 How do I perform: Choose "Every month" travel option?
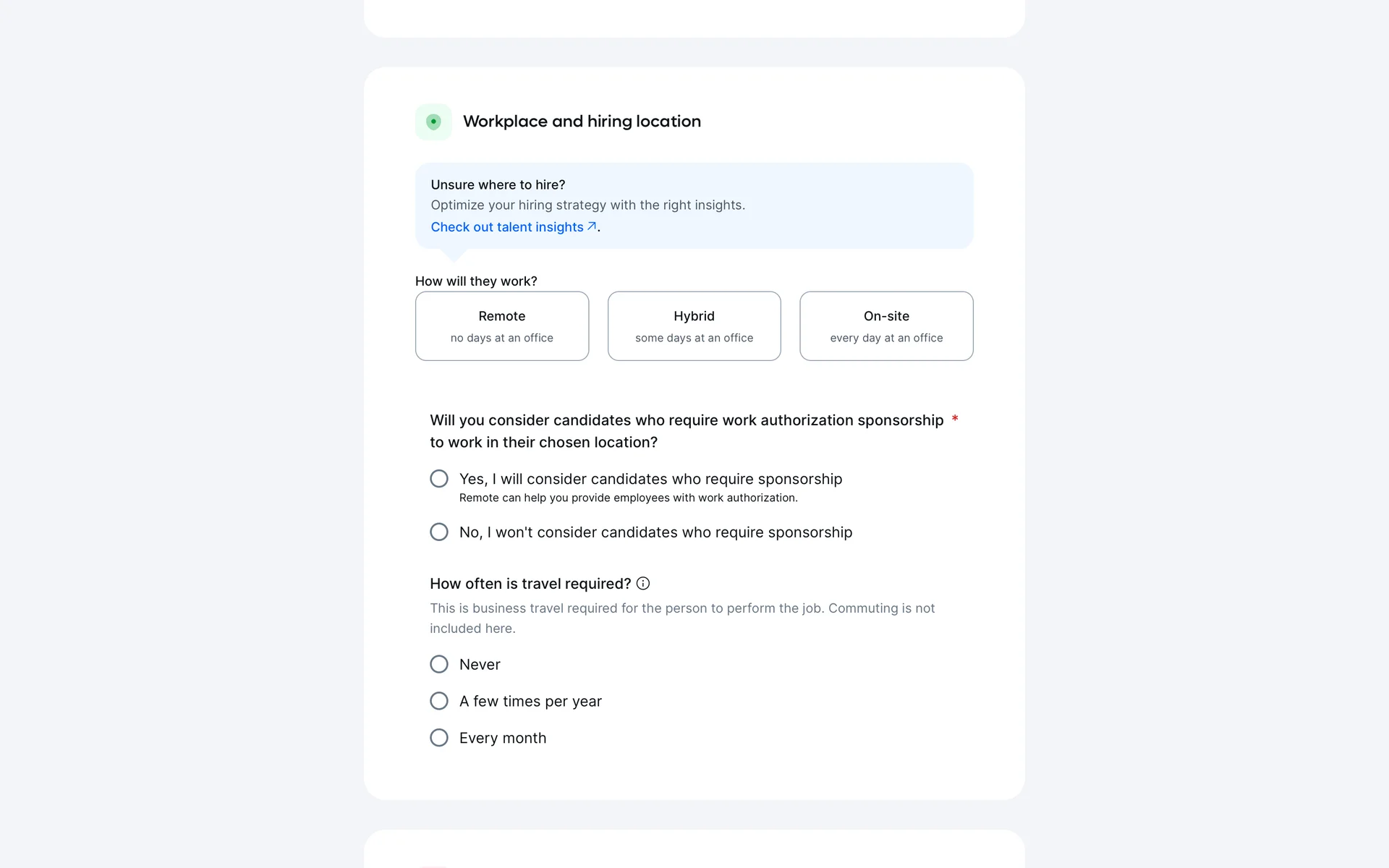coord(439,738)
